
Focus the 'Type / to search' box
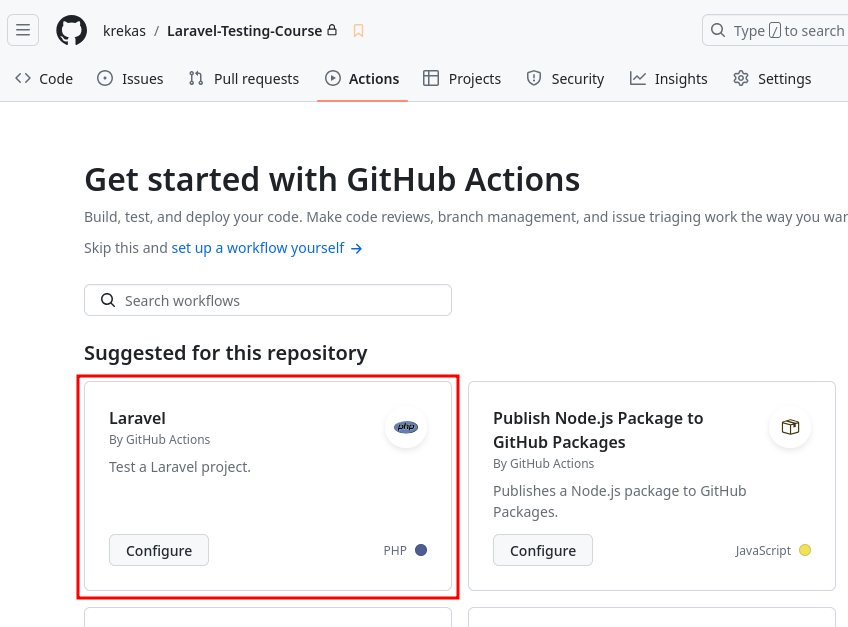pos(775,30)
